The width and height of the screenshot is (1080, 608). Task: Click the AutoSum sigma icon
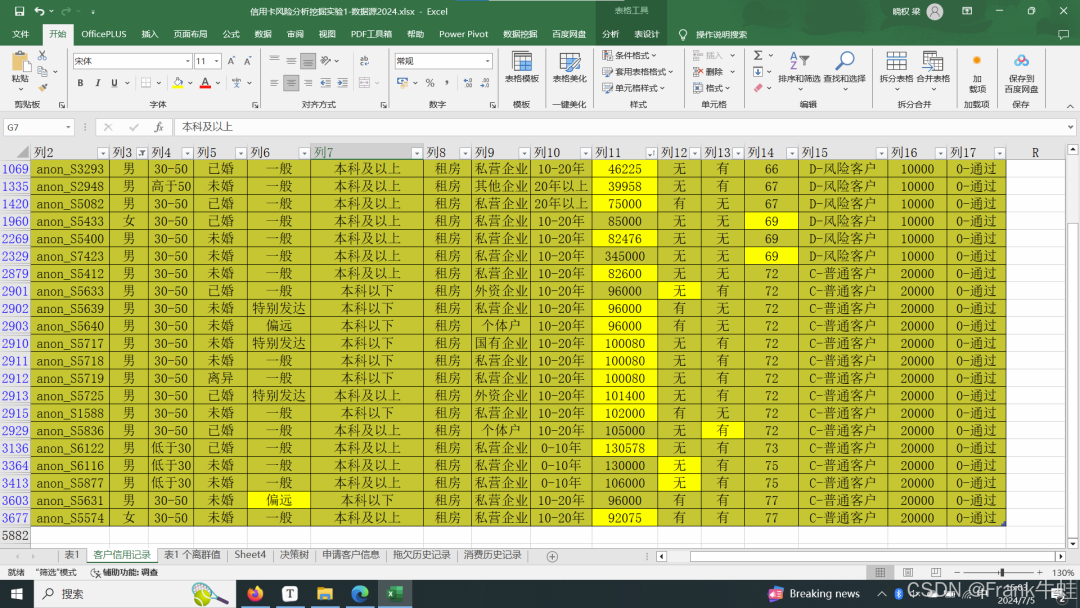[x=758, y=56]
